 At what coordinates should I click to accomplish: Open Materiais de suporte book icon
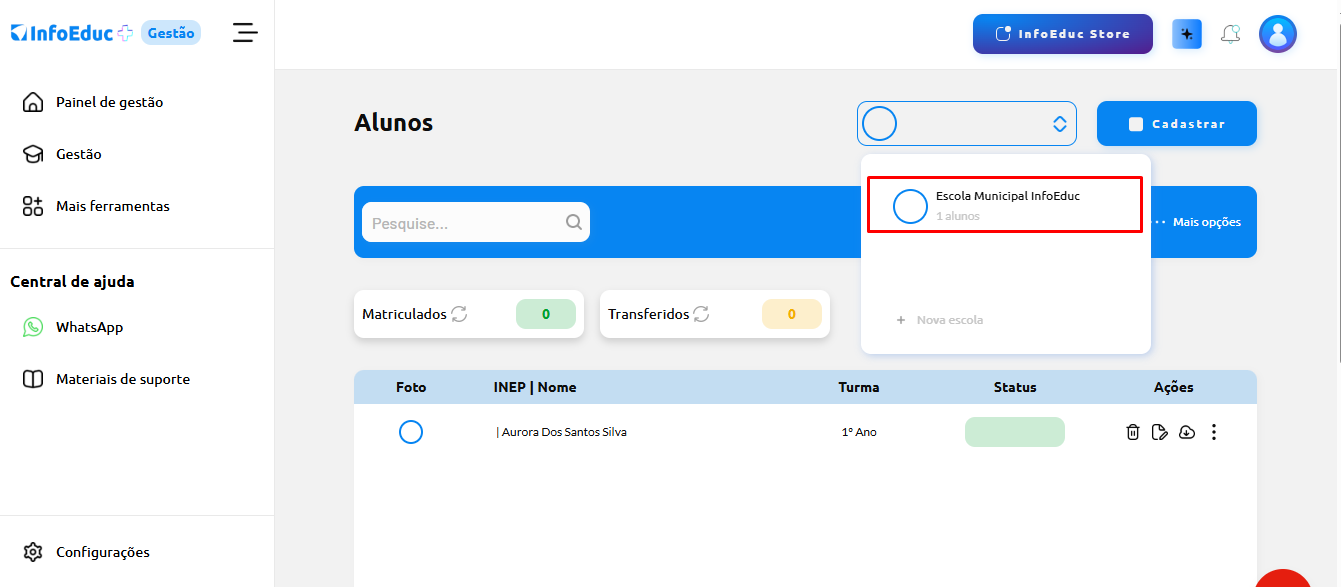(33, 379)
